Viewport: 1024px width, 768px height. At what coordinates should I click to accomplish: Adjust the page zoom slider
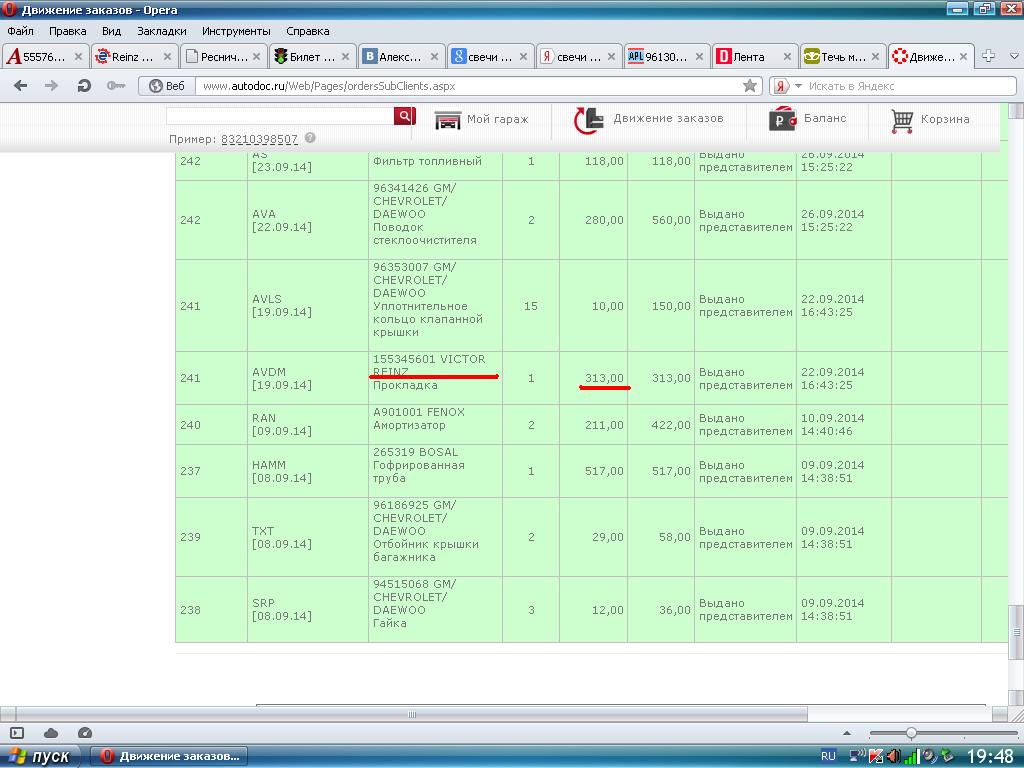point(911,733)
